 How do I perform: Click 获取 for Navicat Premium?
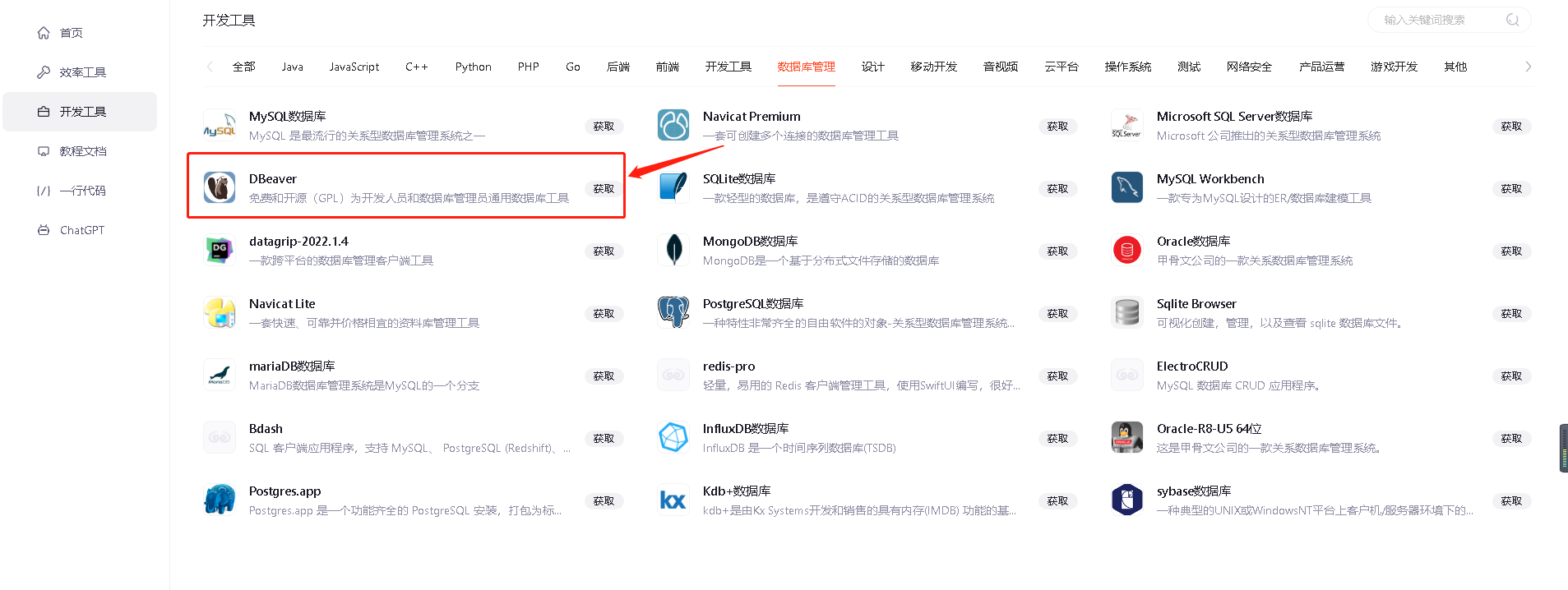point(1058,127)
